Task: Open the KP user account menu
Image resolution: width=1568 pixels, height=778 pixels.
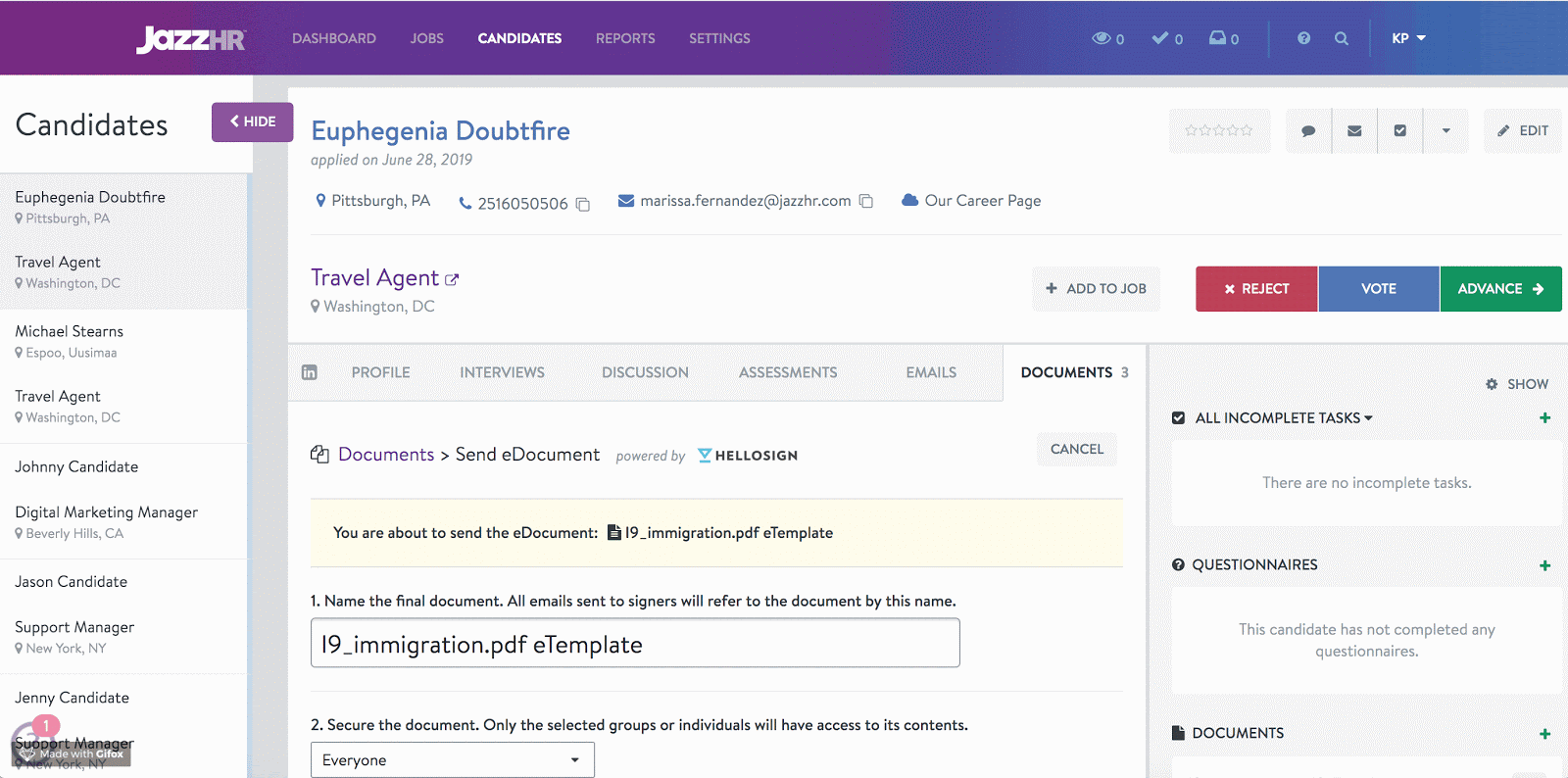Action: [1408, 38]
